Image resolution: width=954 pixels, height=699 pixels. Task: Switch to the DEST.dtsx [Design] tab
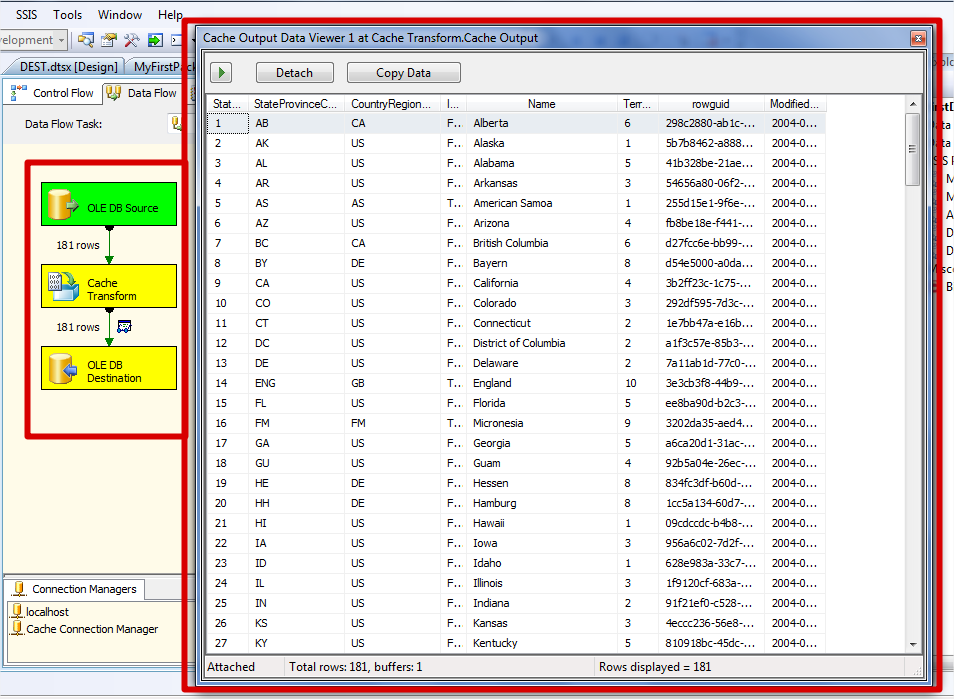[x=68, y=67]
